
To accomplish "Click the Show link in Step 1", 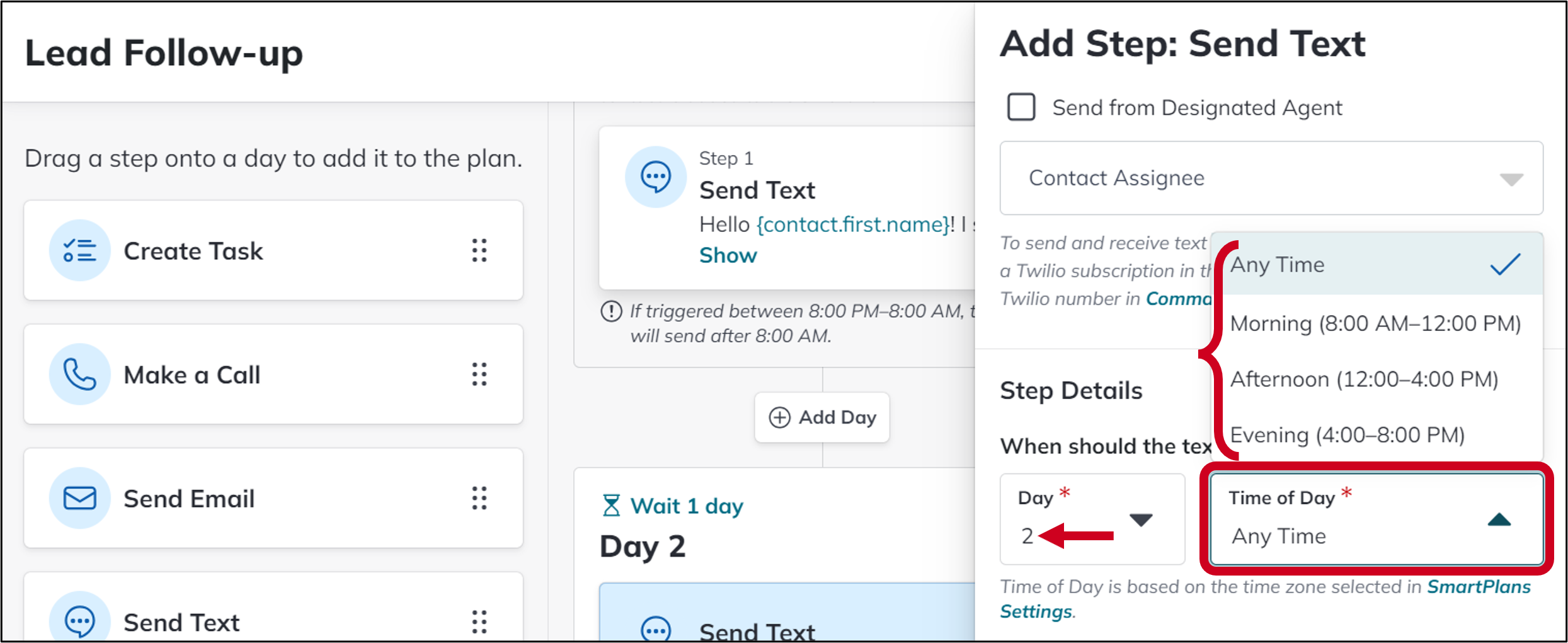I will click(x=728, y=255).
